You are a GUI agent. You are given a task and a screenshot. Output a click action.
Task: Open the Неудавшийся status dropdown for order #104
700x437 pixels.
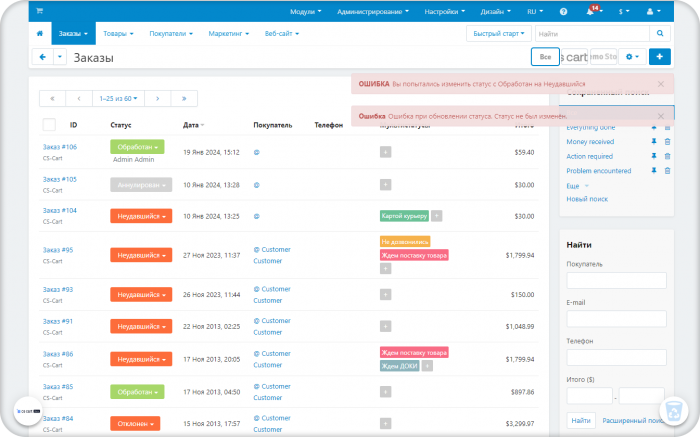tap(141, 216)
